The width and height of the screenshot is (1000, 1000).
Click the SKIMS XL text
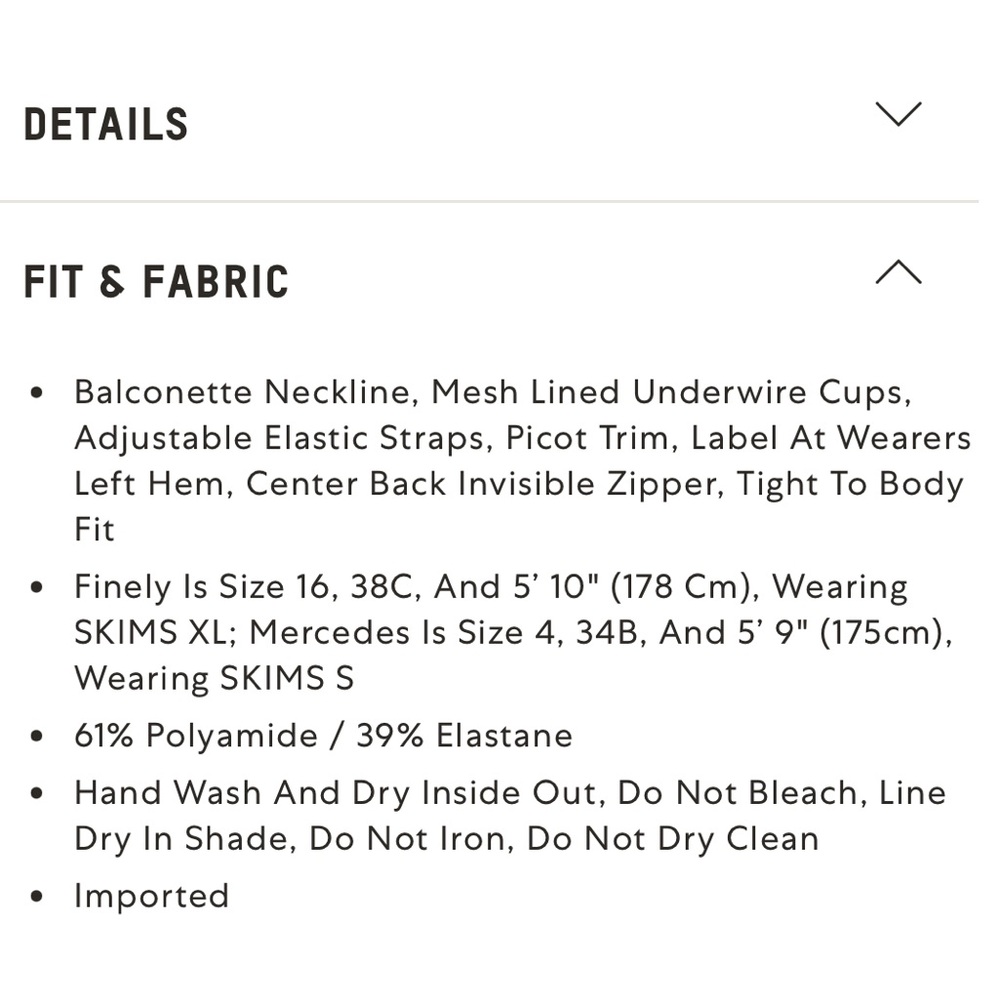151,633
